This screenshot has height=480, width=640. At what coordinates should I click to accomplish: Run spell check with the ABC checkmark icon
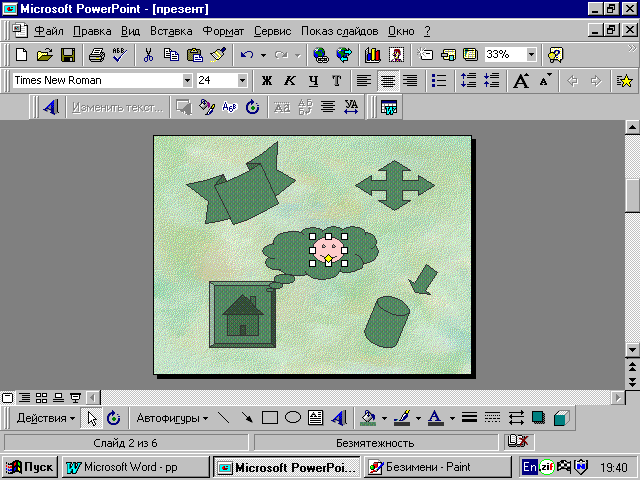(x=120, y=54)
